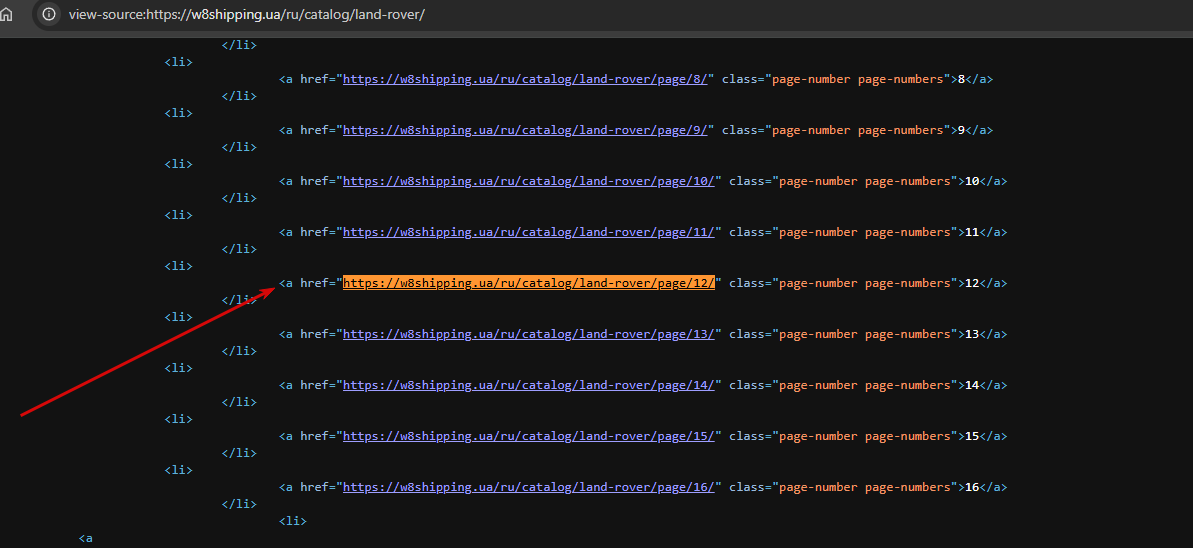Open the land-rover/page/16/ link

pyautogui.click(x=529, y=487)
